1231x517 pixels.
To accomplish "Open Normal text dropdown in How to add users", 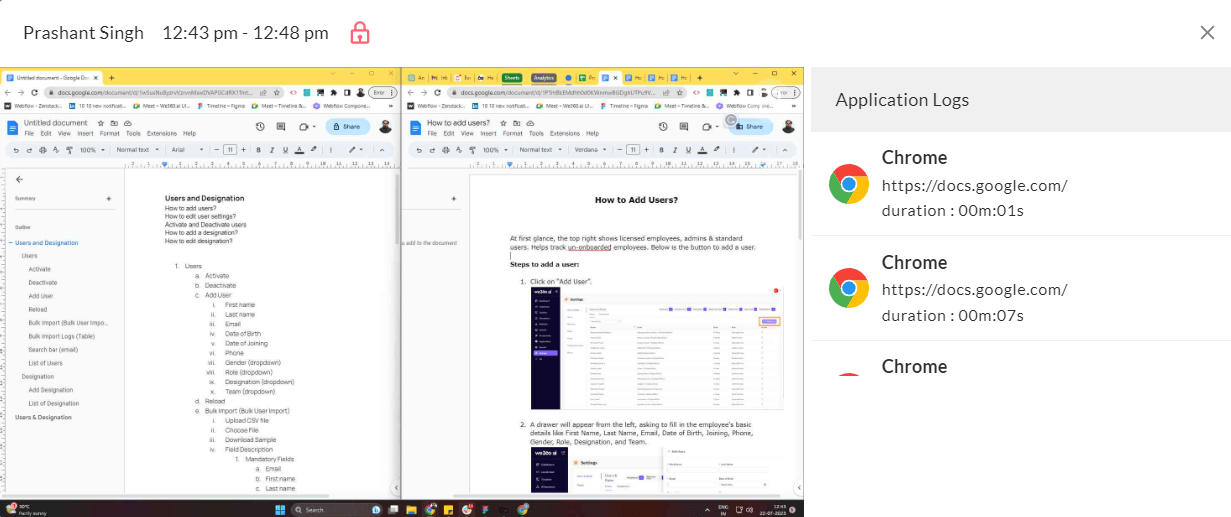I will point(541,150).
